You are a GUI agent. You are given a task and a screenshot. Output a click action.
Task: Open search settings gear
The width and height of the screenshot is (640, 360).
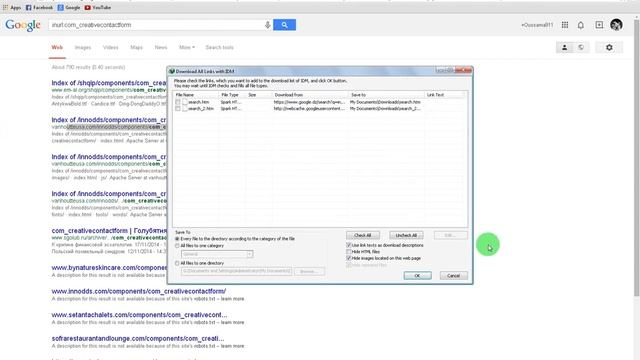click(609, 47)
